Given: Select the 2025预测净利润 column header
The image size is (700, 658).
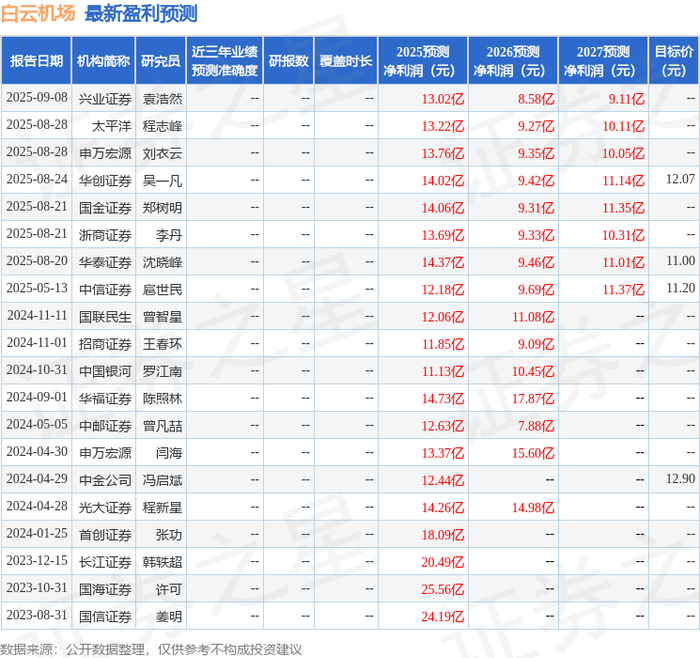Looking at the screenshot, I should 423,61.
